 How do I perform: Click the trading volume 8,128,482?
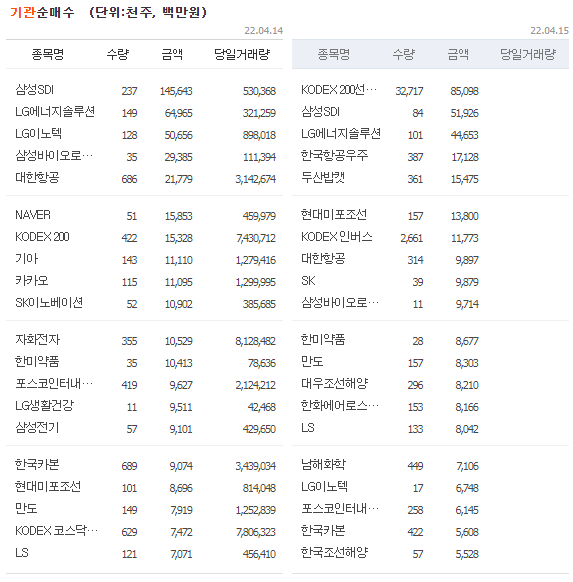255,341
